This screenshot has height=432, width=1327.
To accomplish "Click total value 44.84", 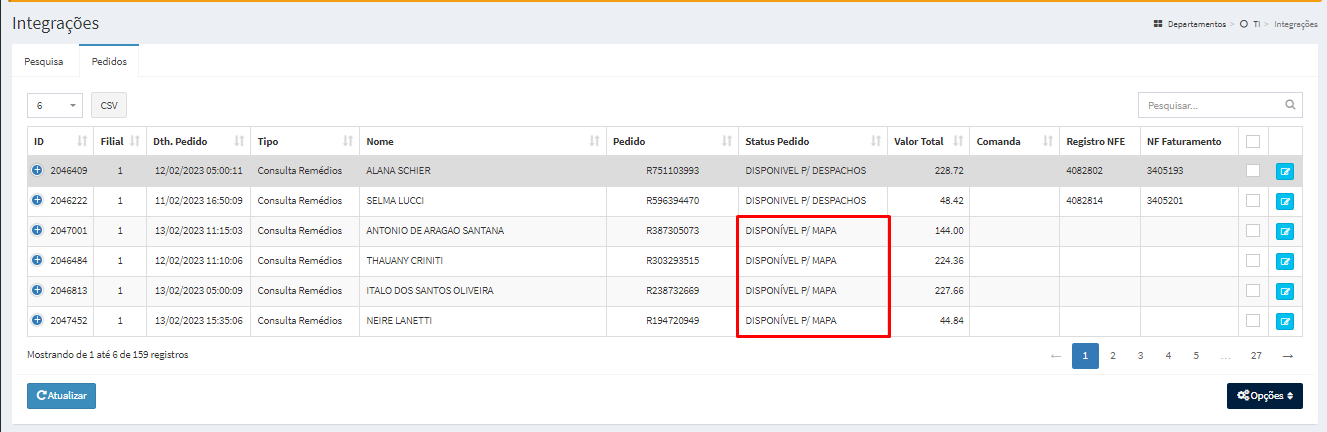I will (951, 321).
